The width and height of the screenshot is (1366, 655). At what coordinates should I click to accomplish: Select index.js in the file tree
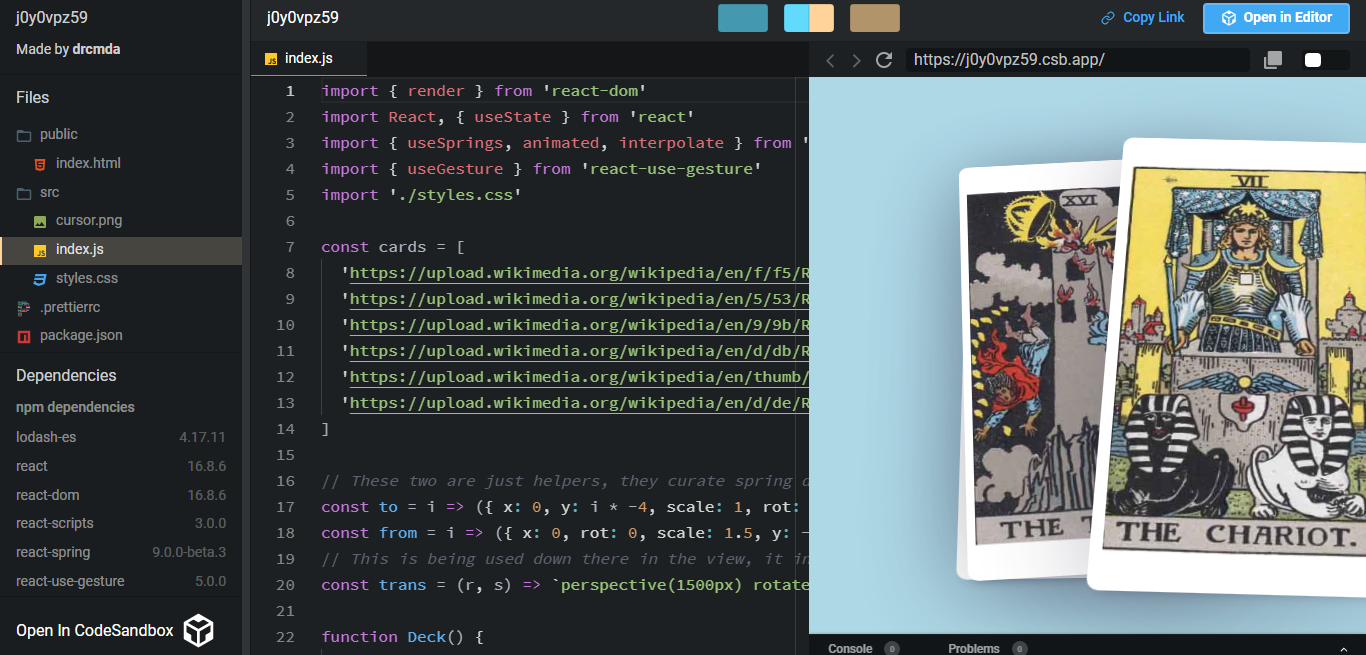[x=121, y=250]
